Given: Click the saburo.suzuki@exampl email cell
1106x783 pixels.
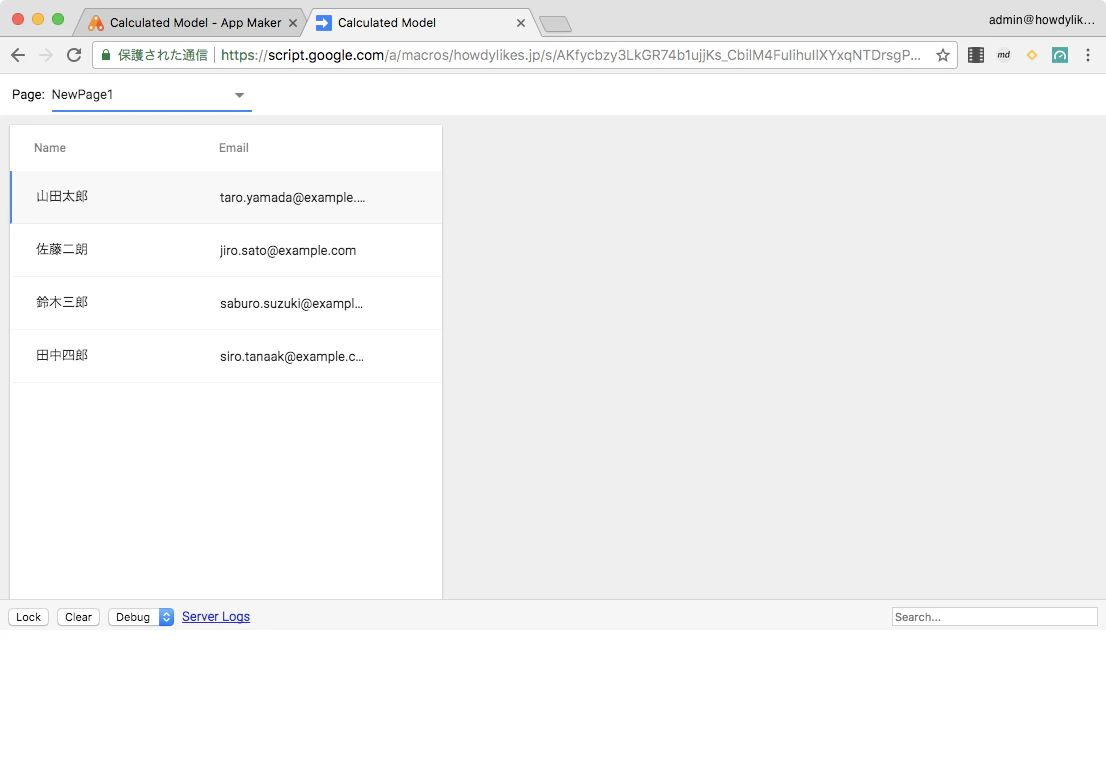Looking at the screenshot, I should click(291, 303).
